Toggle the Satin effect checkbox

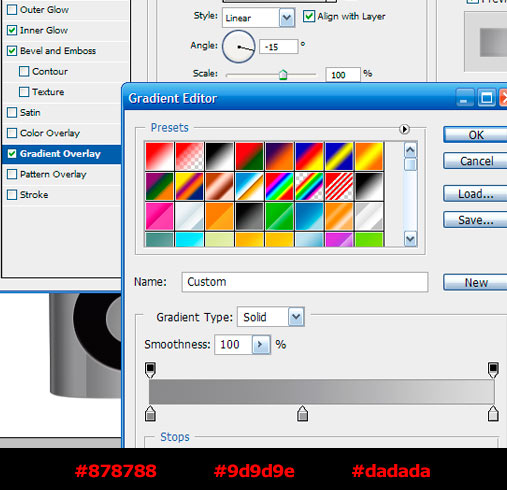pyautogui.click(x=12, y=112)
